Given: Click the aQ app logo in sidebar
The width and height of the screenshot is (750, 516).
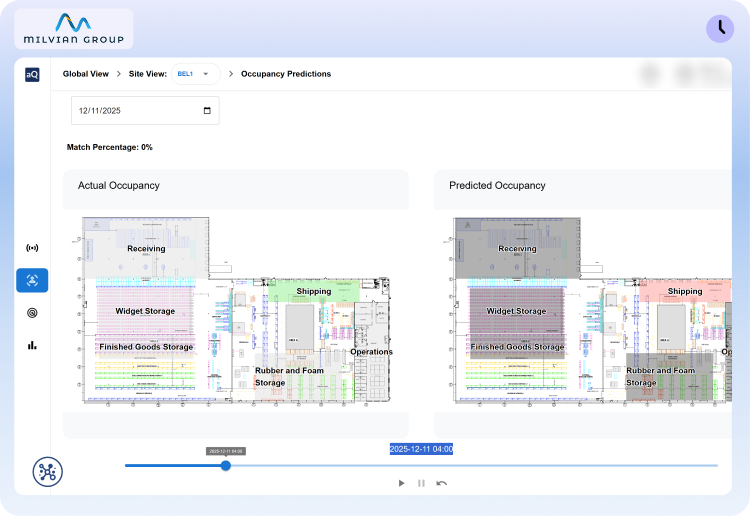Looking at the screenshot, I should (32, 75).
